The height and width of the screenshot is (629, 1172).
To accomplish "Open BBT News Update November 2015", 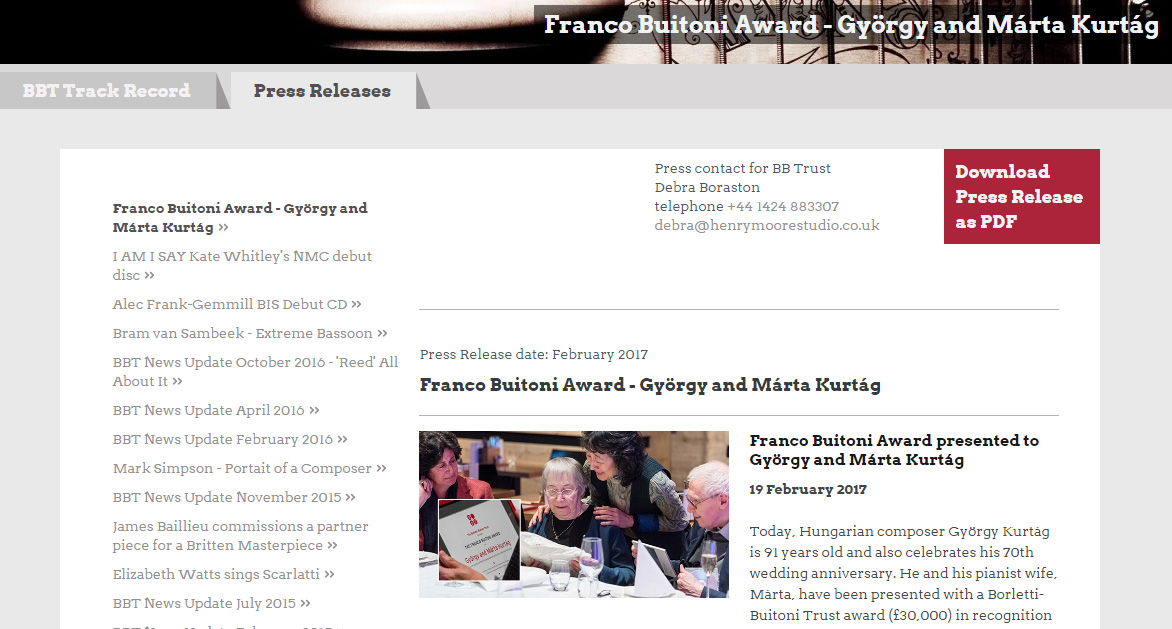I will click(x=234, y=498).
